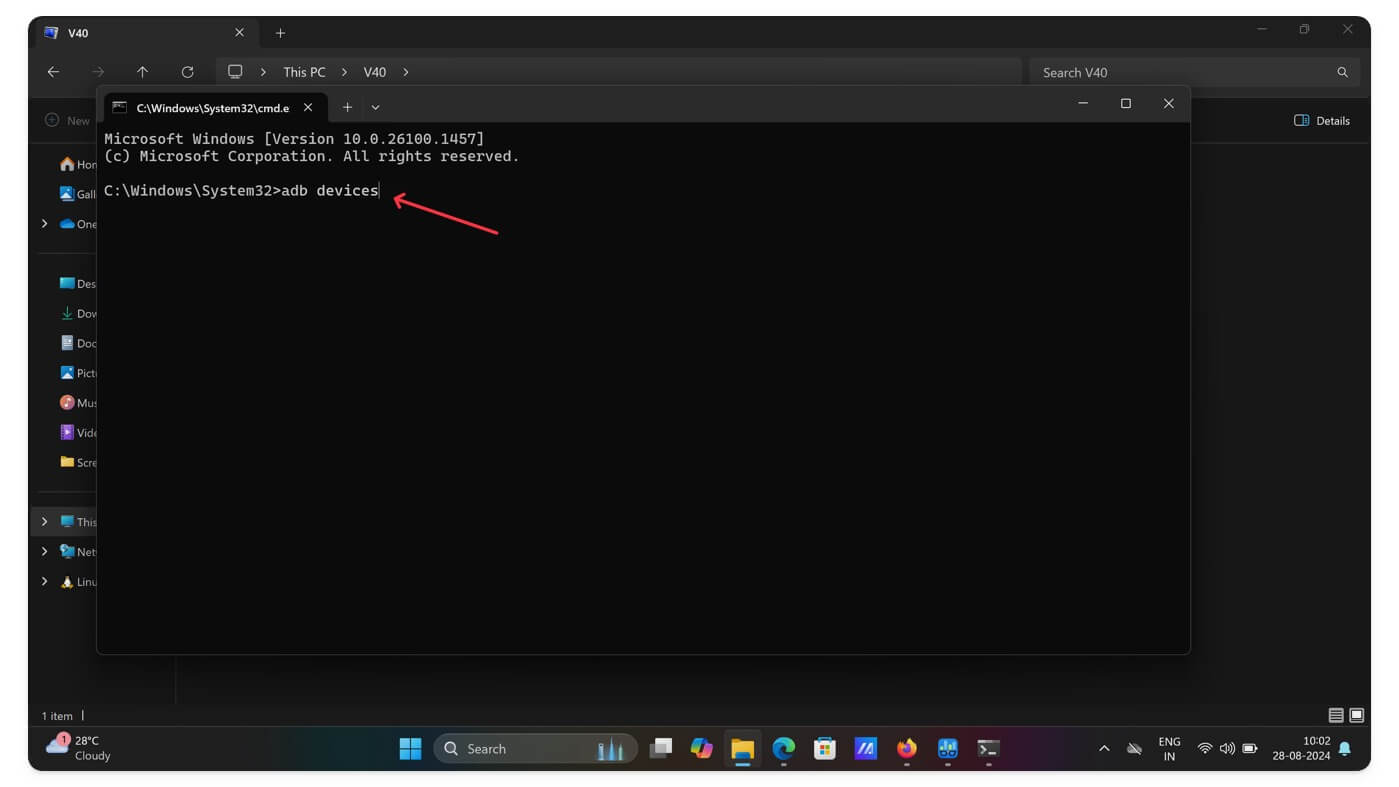Open the terminal profile dropdown chevron
Image resolution: width=1399 pixels, height=787 pixels.
[x=375, y=107]
